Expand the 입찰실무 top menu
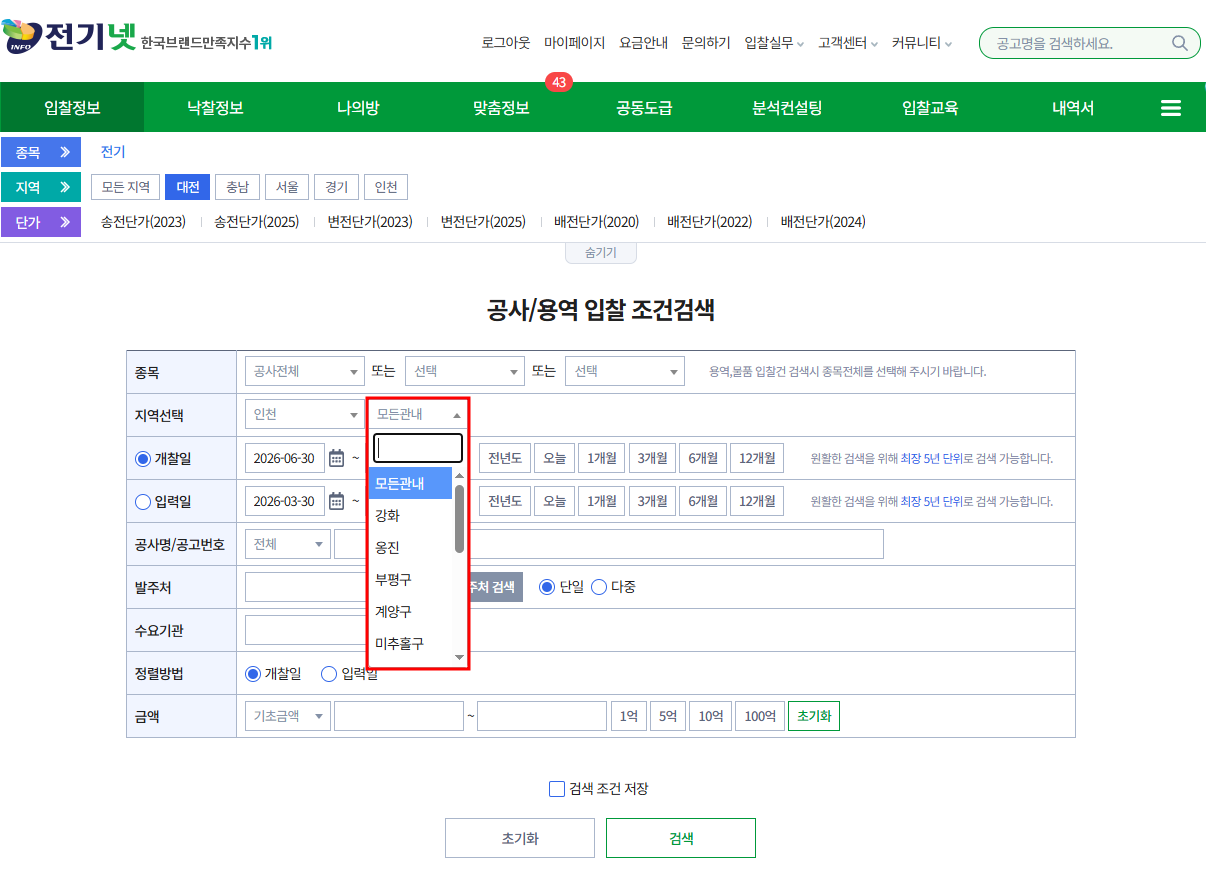 (x=774, y=43)
